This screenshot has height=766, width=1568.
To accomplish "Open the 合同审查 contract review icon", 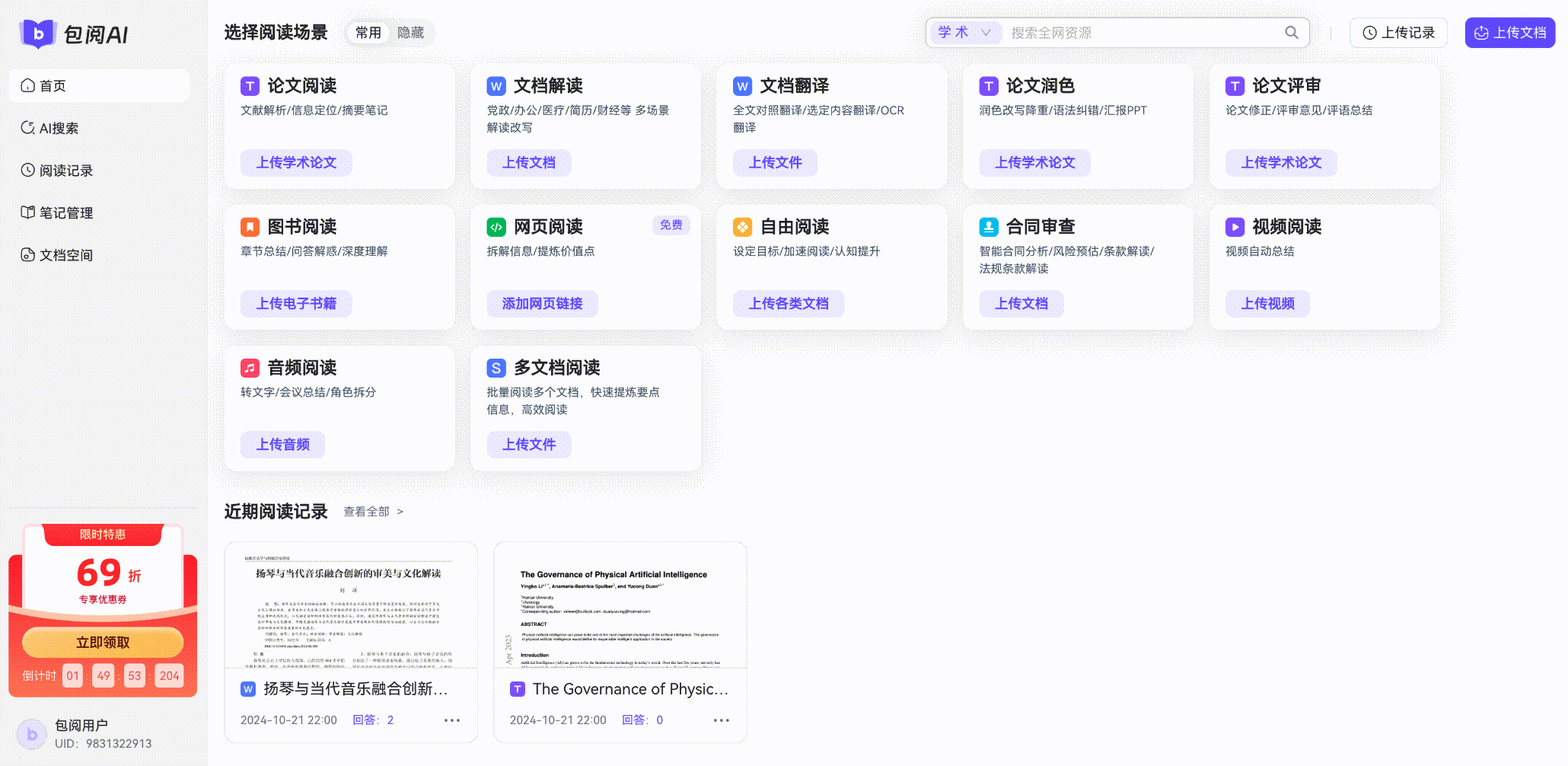I will [x=988, y=226].
